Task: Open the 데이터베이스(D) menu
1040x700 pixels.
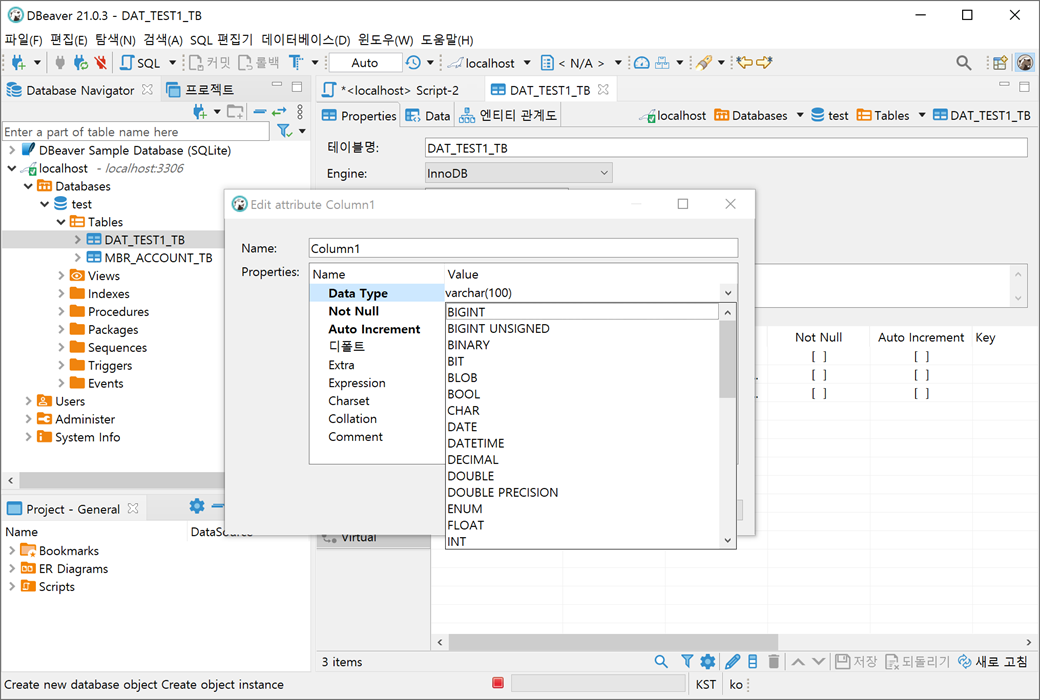Action: 306,40
